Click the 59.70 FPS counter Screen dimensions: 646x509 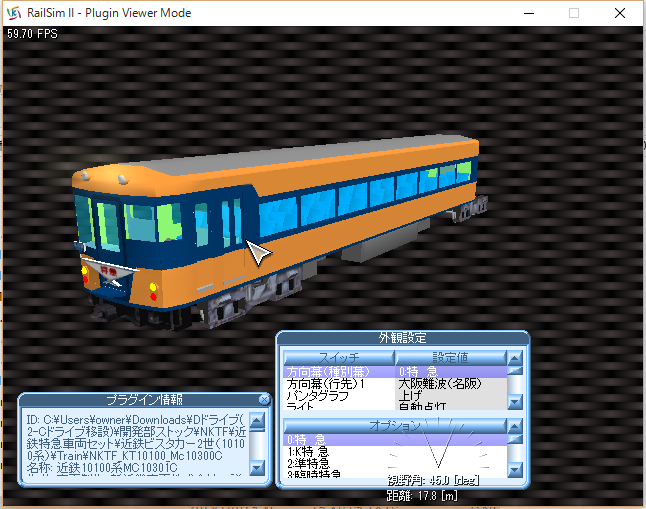coord(32,34)
